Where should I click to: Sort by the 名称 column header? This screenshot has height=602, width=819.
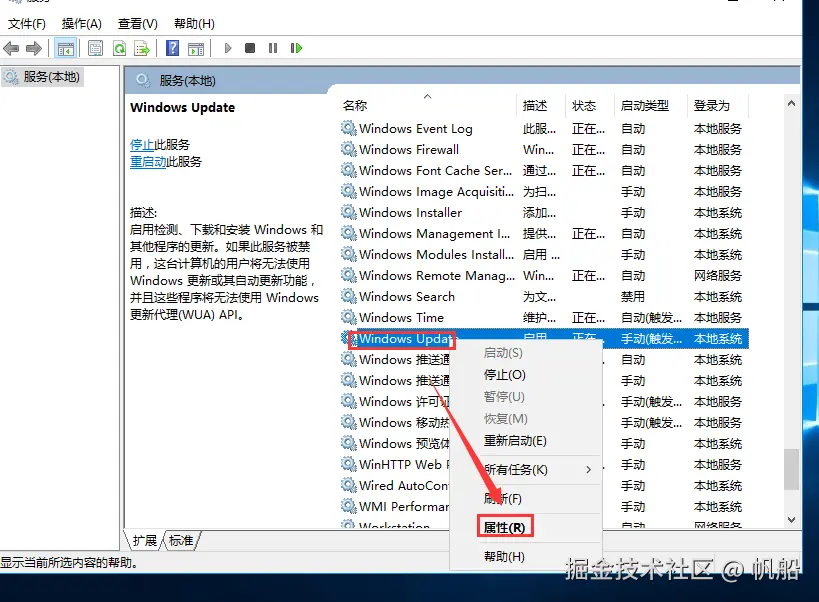pos(428,105)
